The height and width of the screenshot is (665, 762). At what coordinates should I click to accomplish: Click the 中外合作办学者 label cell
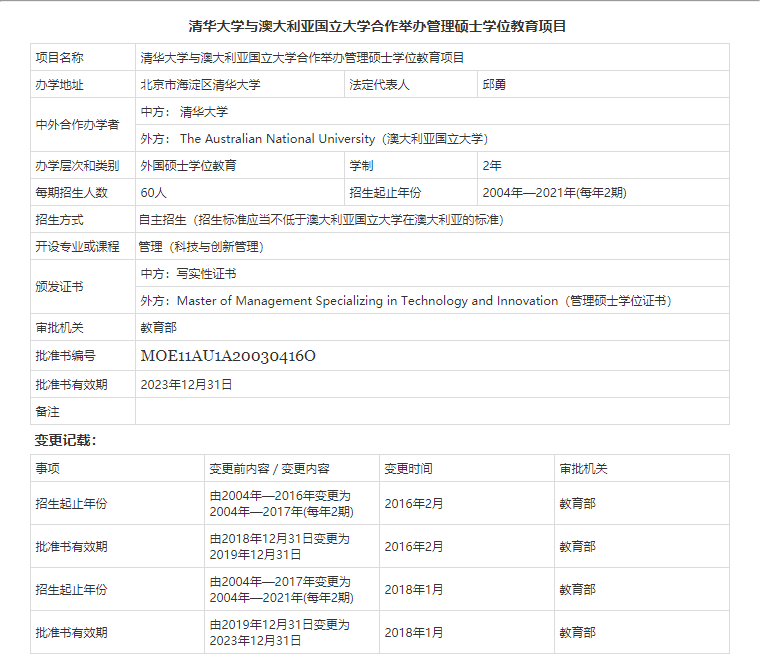tap(83, 125)
